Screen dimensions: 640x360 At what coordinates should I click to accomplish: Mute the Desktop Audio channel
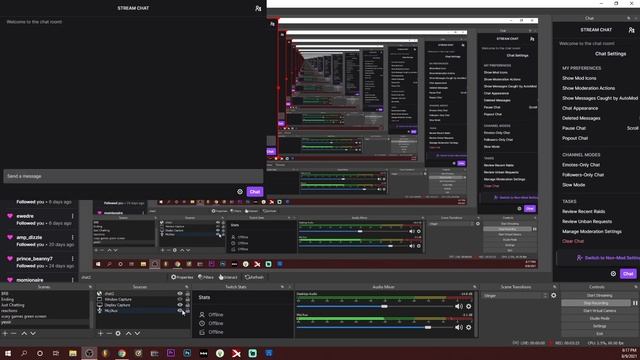pyautogui.click(x=459, y=306)
